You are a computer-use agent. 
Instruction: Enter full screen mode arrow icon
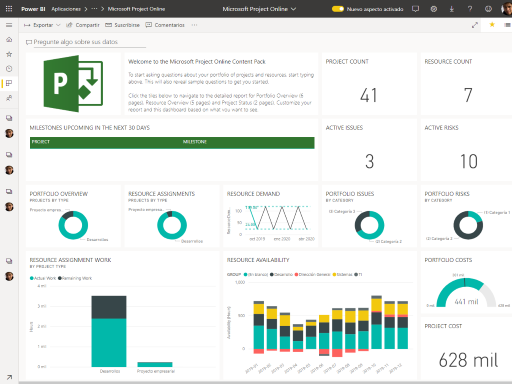pyautogui.click(x=475, y=25)
